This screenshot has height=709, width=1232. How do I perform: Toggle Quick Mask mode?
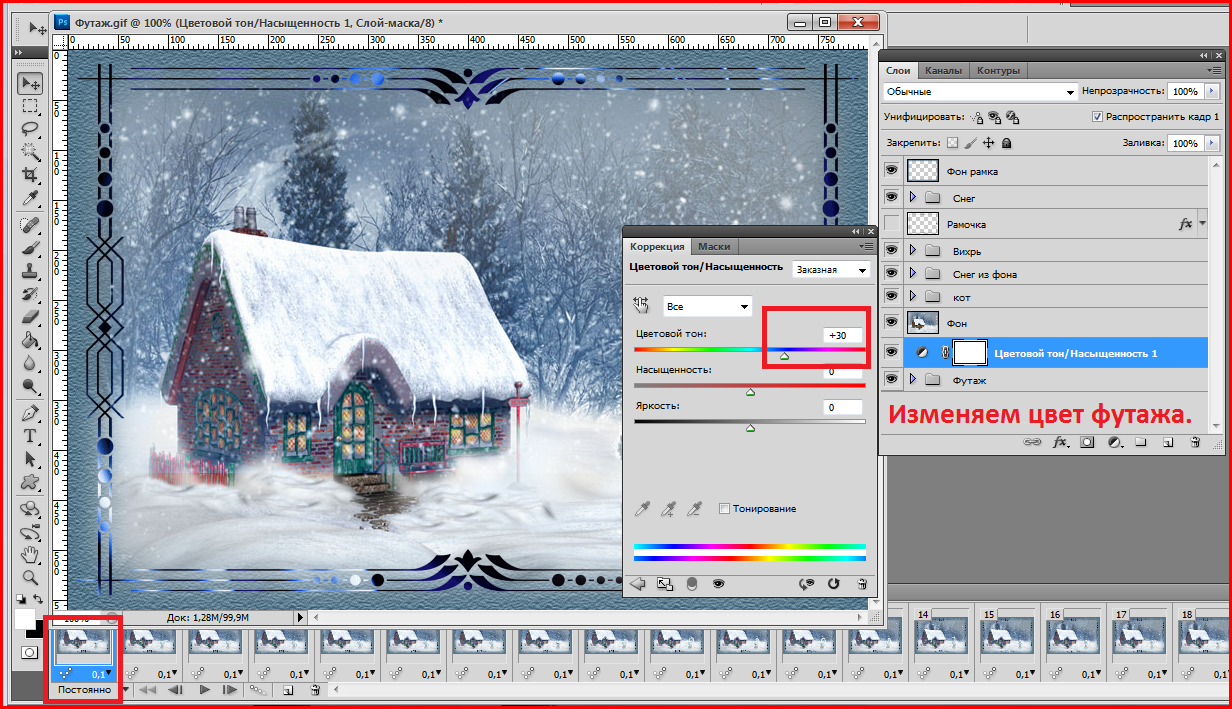[30, 652]
